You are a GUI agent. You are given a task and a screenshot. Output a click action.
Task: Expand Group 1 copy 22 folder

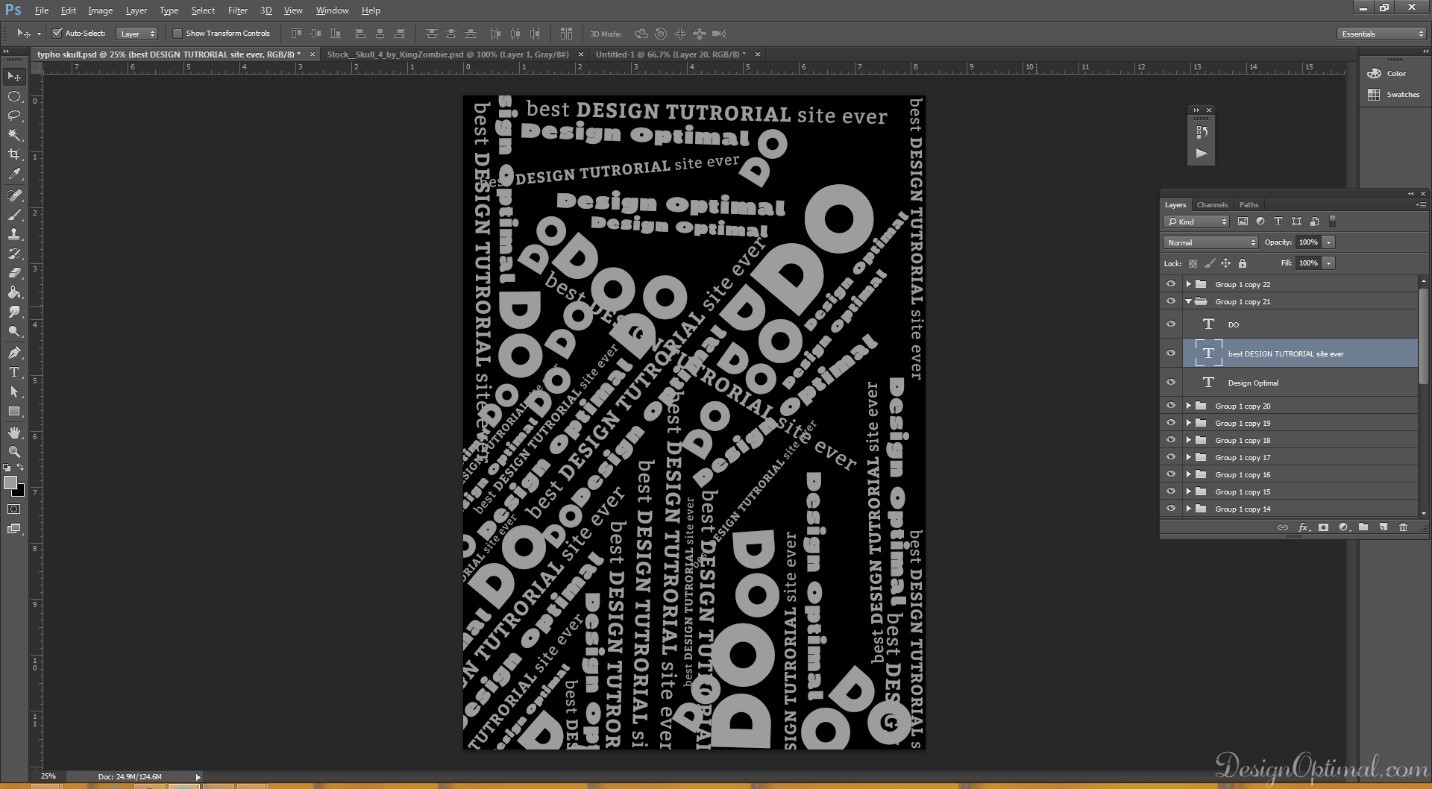pos(1189,284)
